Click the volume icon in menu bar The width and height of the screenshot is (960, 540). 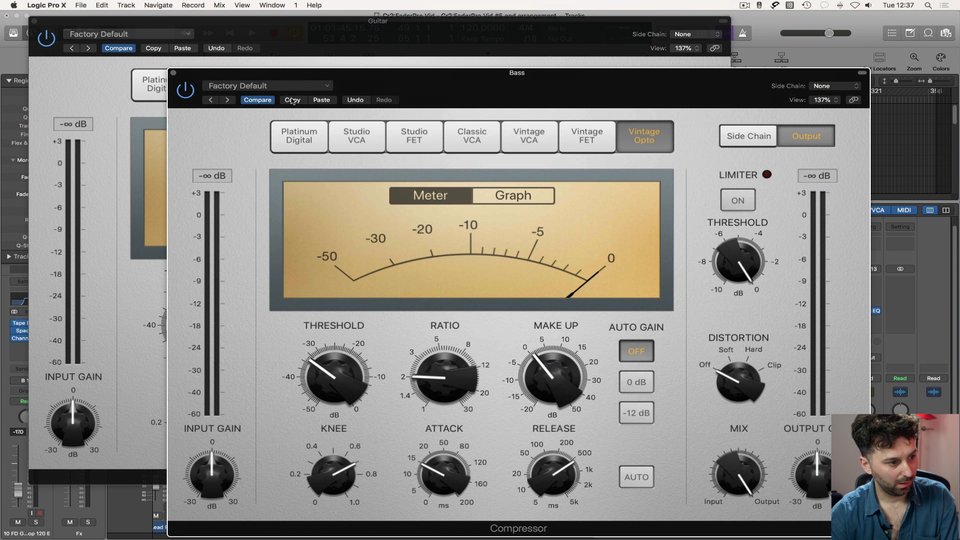(868, 5)
